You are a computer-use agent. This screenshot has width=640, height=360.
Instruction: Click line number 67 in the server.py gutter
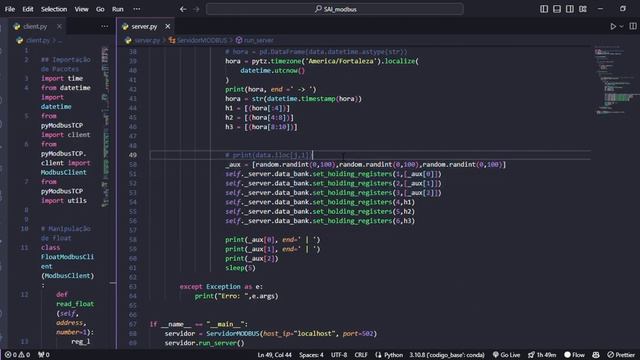(132, 324)
